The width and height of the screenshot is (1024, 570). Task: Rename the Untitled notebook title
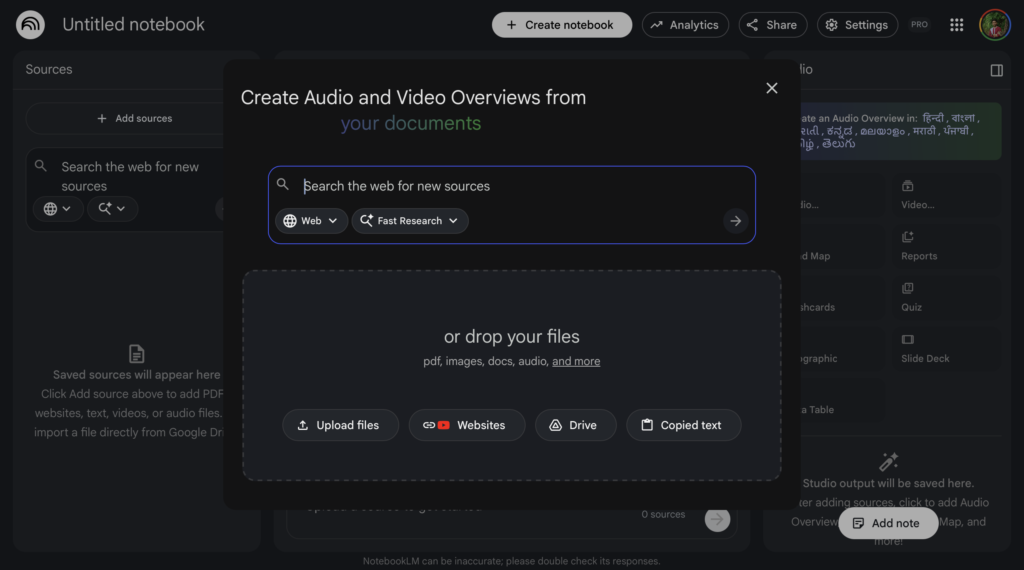point(133,25)
